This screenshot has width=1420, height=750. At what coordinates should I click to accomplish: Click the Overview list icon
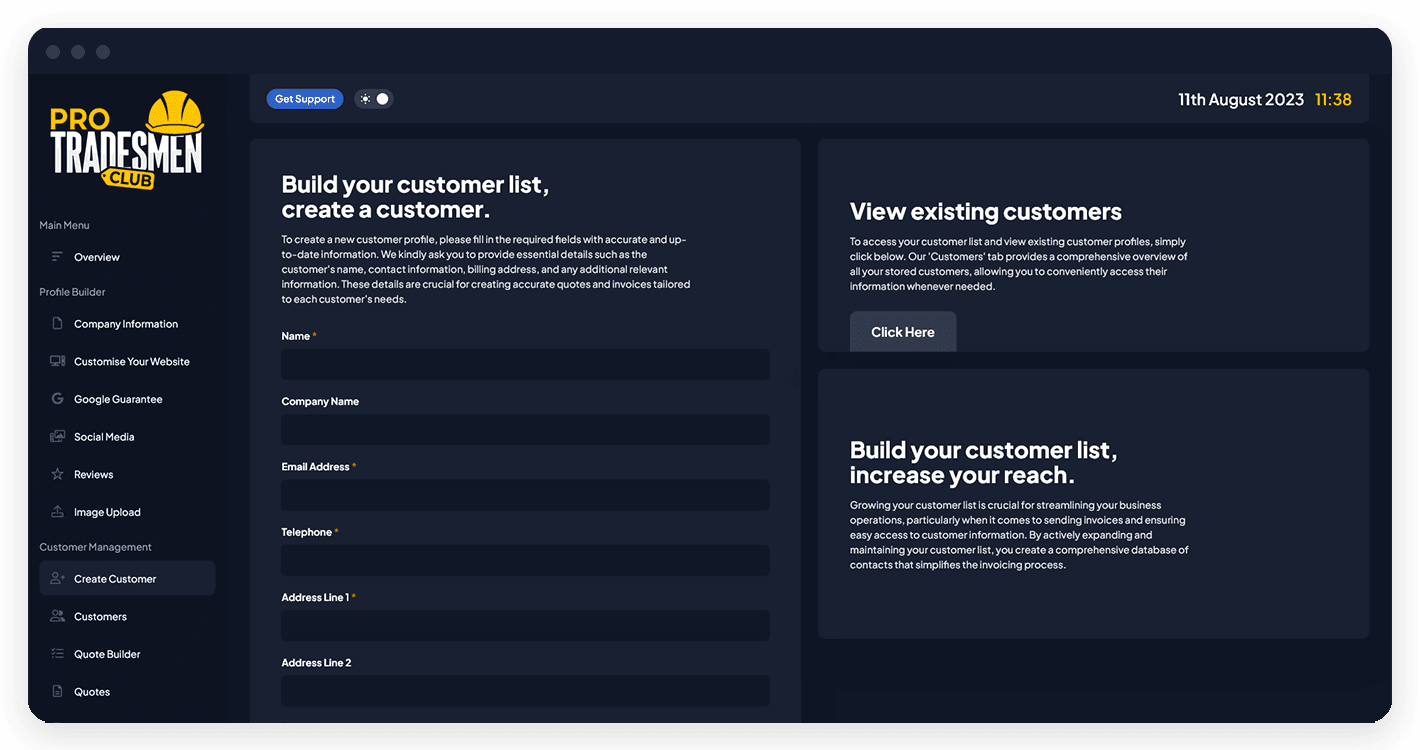[x=57, y=257]
